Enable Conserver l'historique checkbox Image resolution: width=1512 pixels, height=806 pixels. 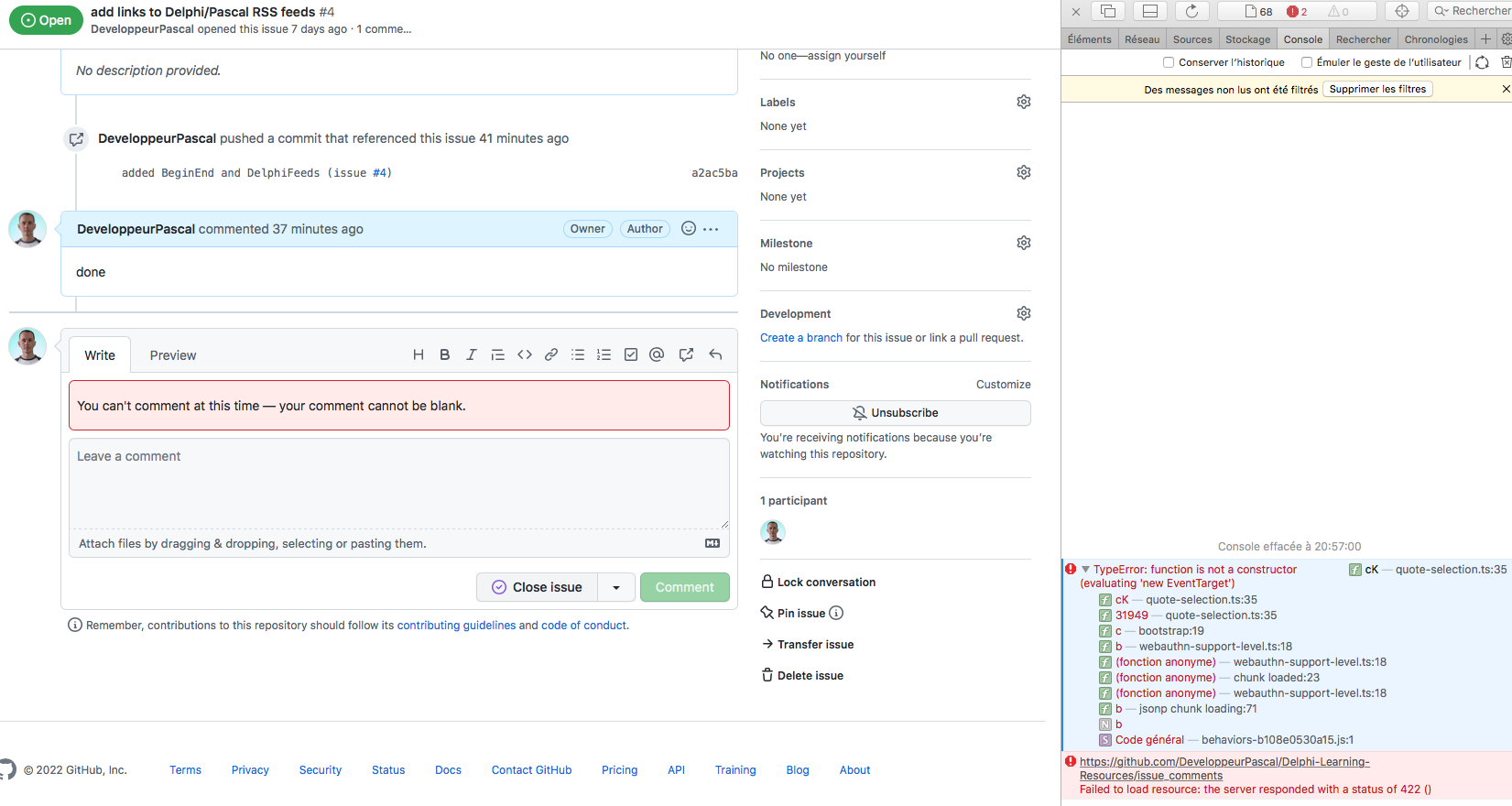[x=1169, y=62]
